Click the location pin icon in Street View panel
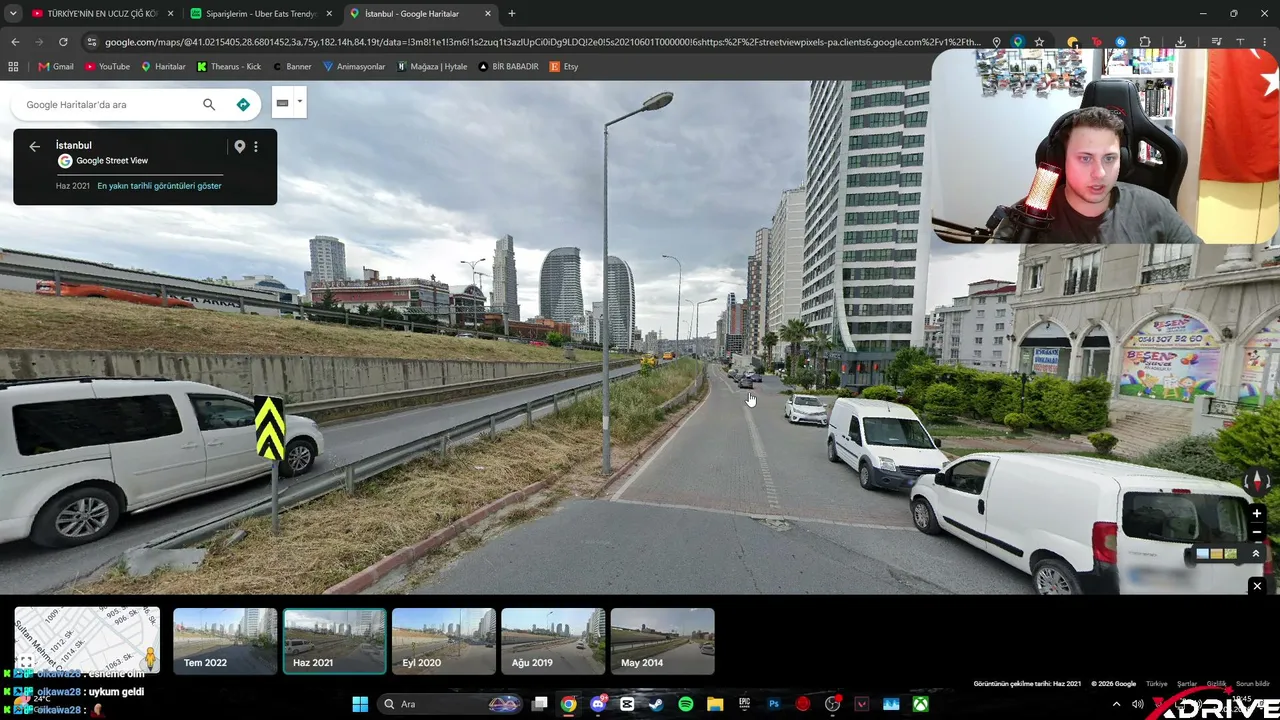Image resolution: width=1280 pixels, height=720 pixels. (x=239, y=146)
